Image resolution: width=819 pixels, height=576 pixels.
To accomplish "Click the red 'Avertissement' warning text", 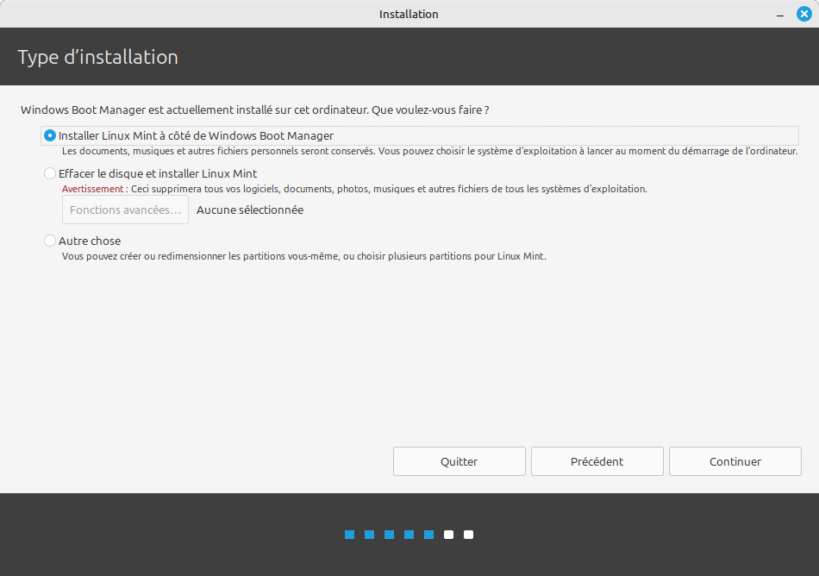I will tap(93, 189).
